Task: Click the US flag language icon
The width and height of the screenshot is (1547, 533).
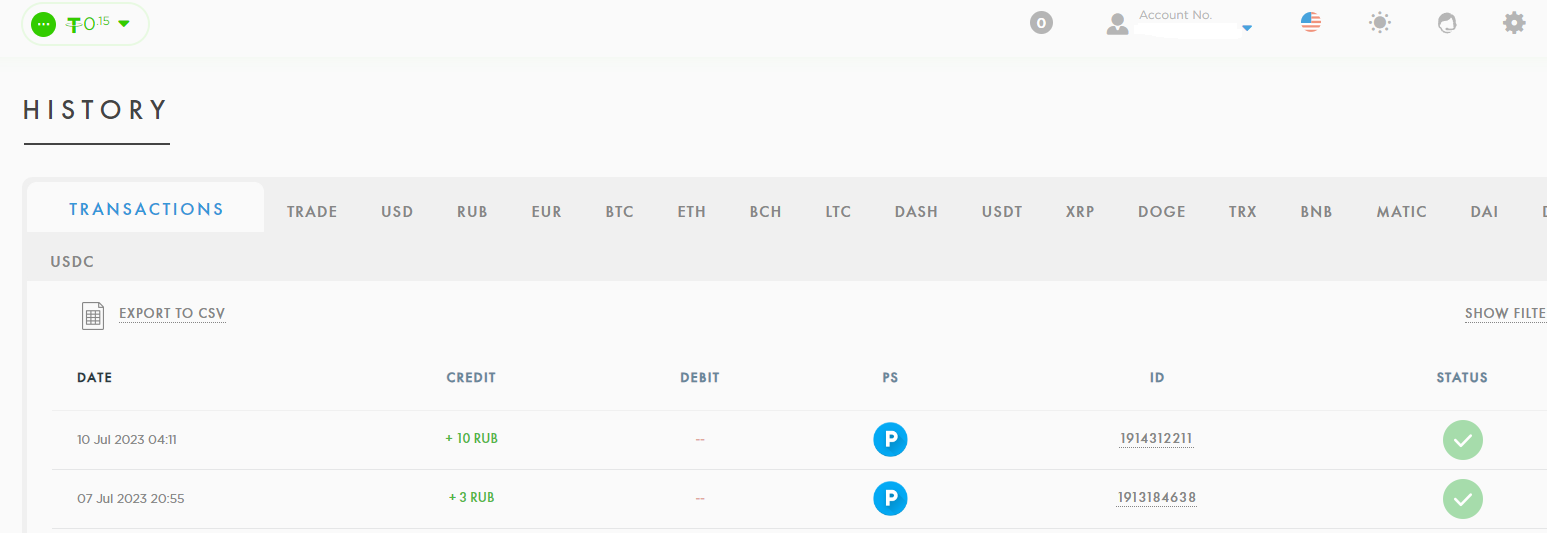Action: pos(1311,22)
